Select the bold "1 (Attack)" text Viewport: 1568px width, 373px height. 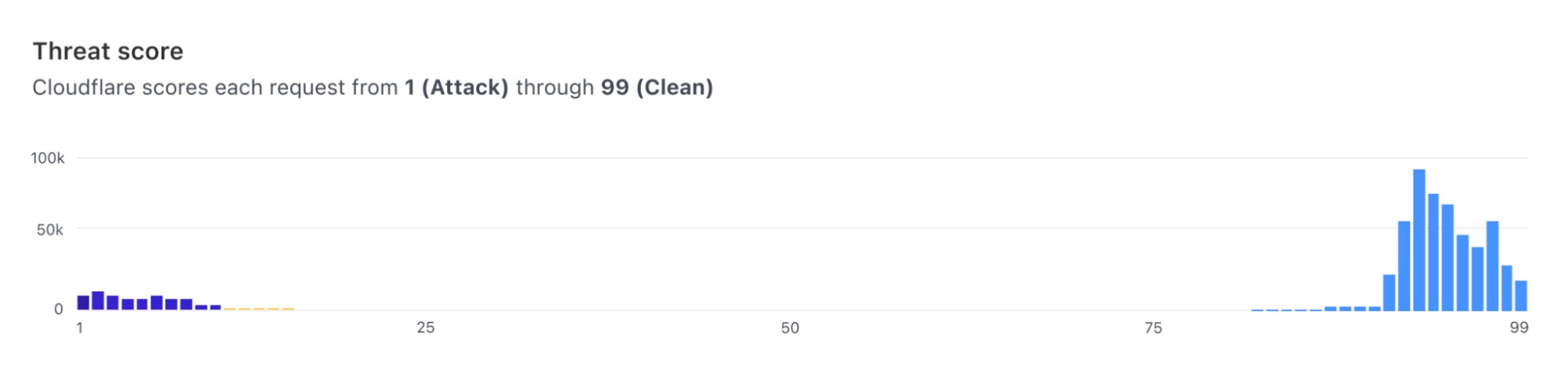tap(457, 87)
